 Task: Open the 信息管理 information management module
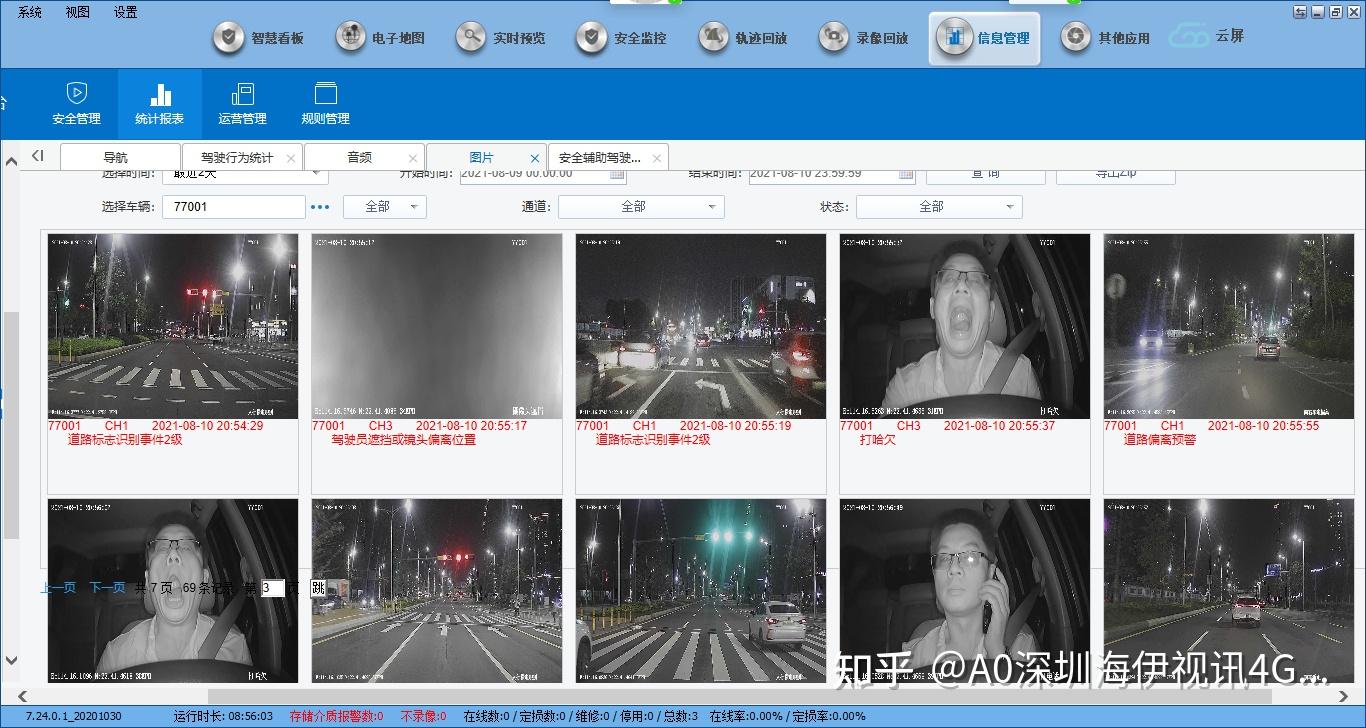[984, 38]
